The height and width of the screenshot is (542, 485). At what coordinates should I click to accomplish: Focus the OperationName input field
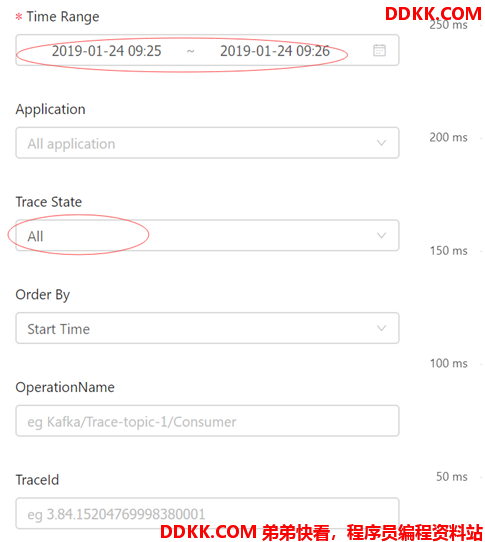[x=207, y=421]
